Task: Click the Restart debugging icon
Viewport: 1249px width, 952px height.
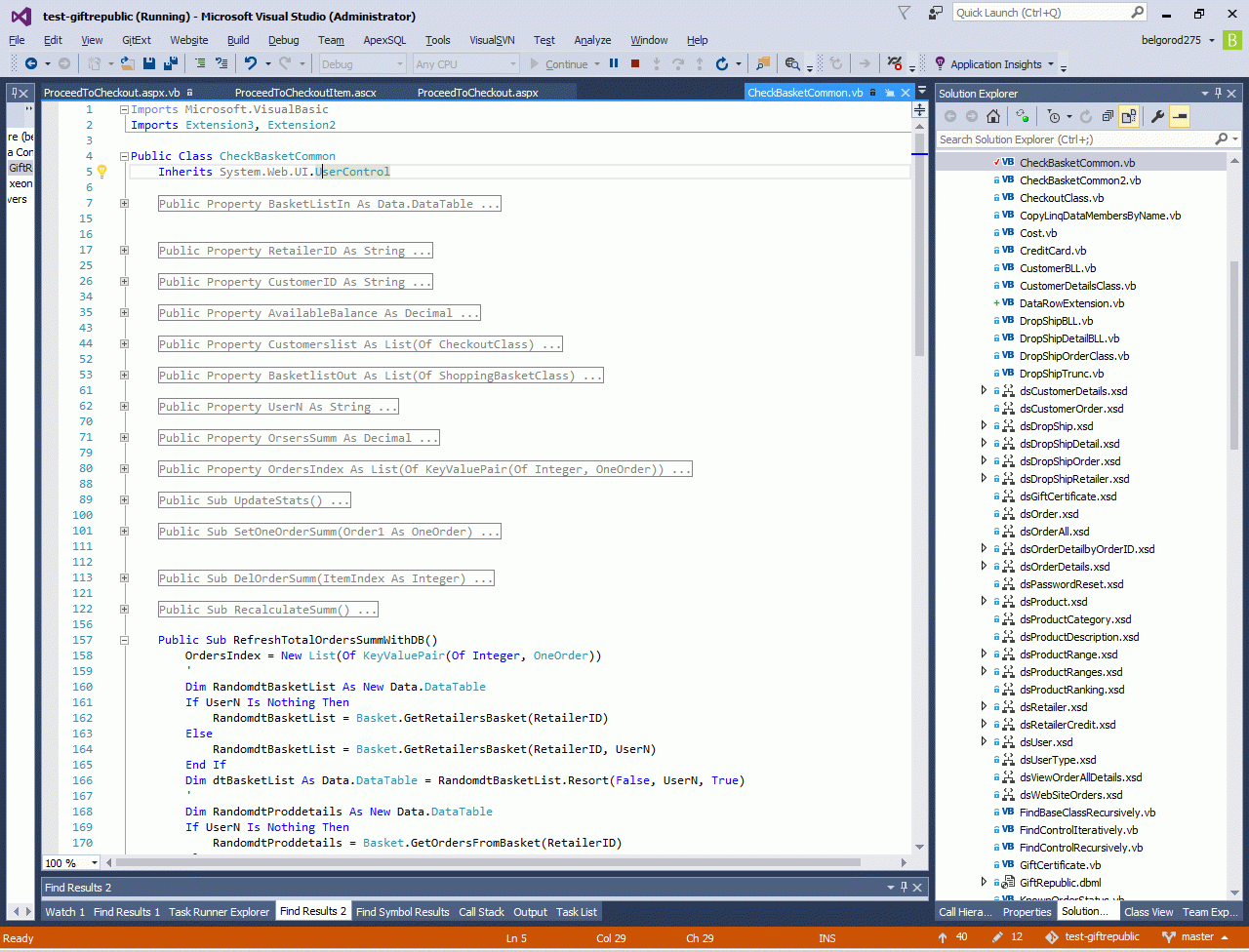Action: [x=722, y=63]
